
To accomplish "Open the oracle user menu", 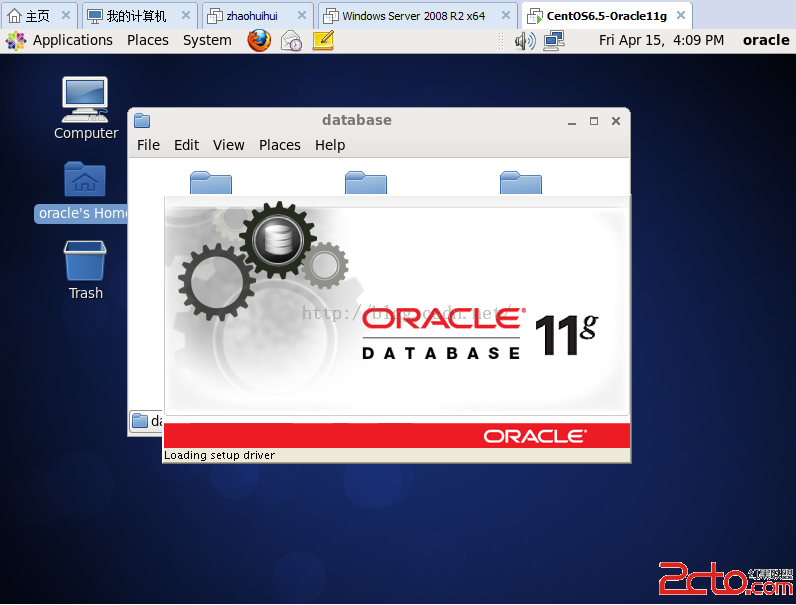I will coord(766,40).
